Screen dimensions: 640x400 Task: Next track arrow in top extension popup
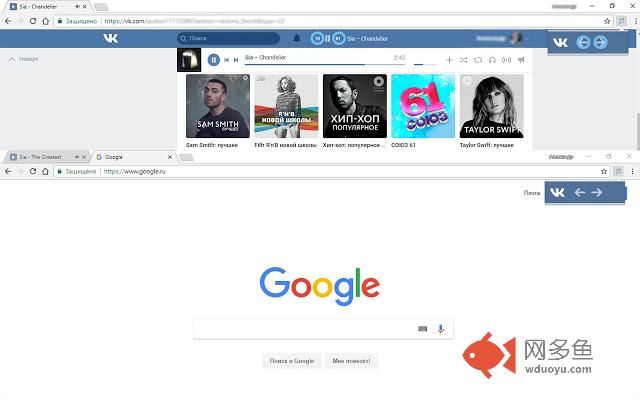pos(600,42)
